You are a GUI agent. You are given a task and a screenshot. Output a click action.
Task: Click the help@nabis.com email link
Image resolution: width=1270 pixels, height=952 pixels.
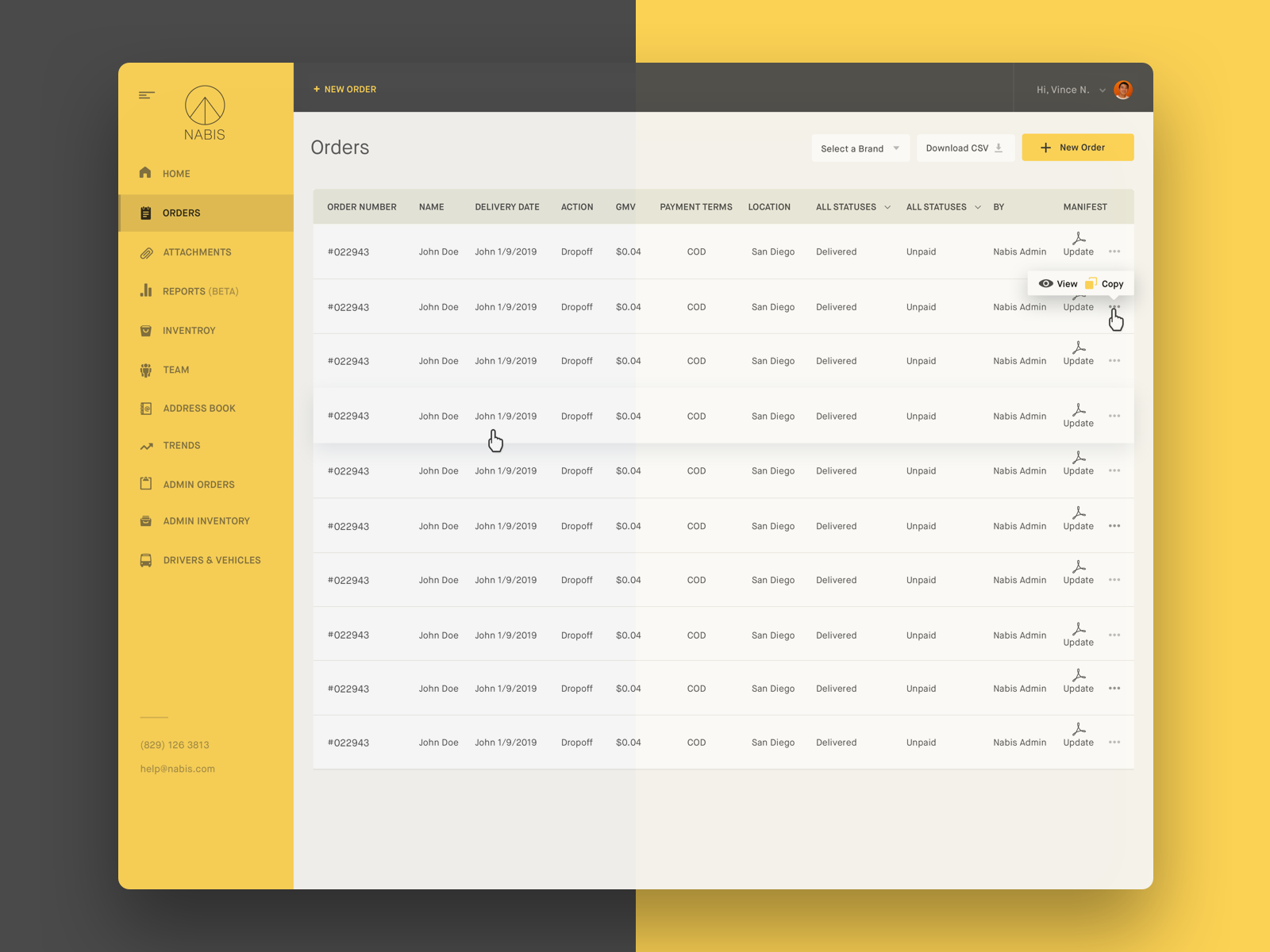coord(177,768)
